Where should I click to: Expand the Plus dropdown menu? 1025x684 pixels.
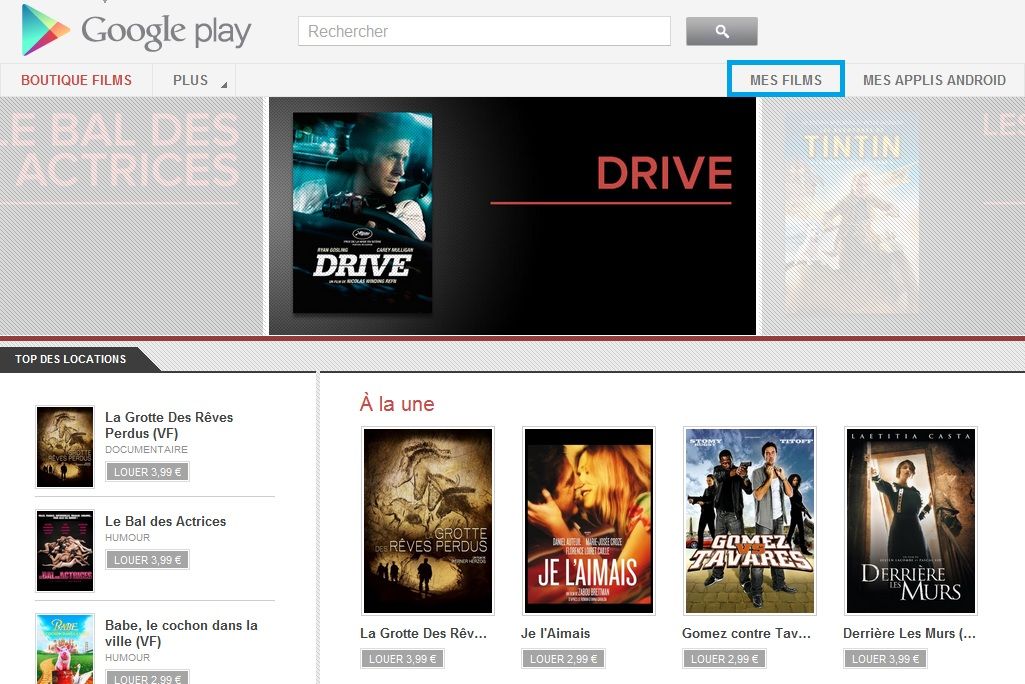[x=194, y=80]
